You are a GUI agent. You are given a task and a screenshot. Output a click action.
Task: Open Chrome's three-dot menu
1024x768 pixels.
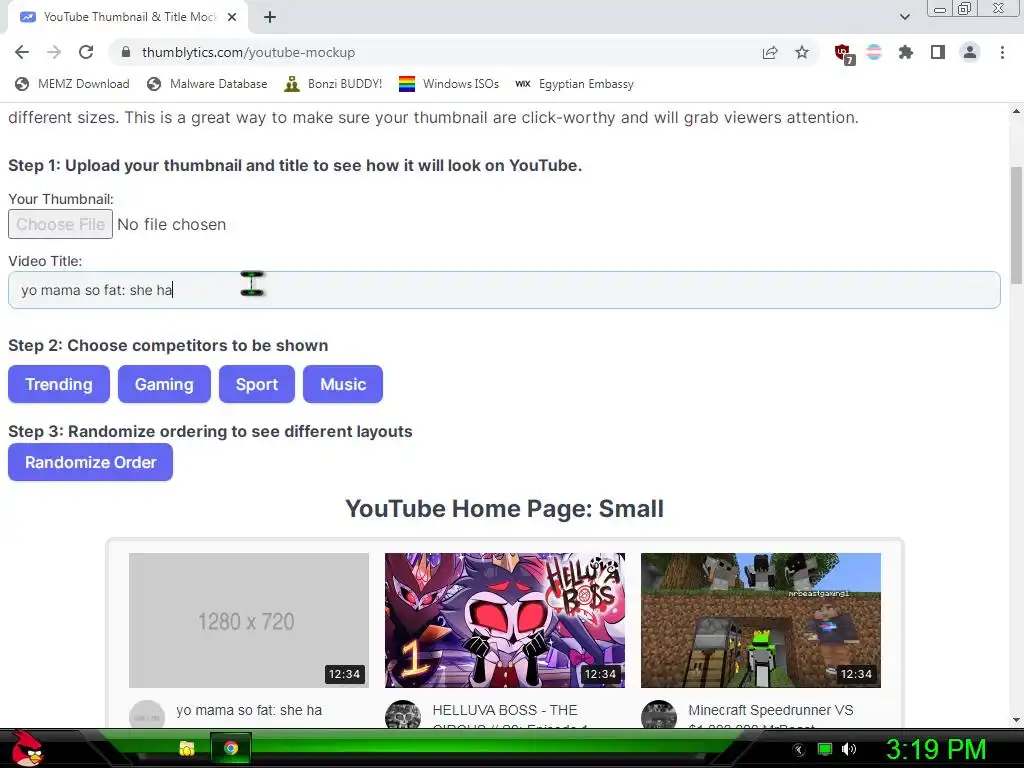[1002, 52]
